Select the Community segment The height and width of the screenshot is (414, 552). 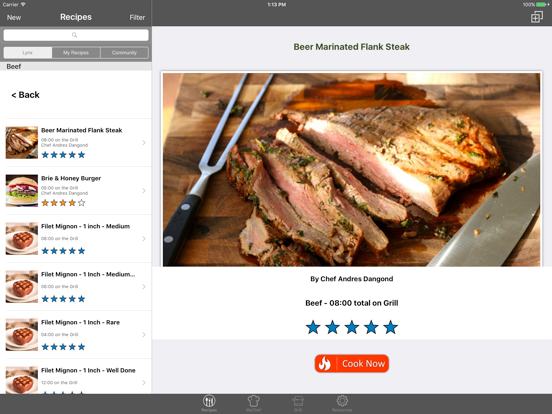pyautogui.click(x=124, y=52)
